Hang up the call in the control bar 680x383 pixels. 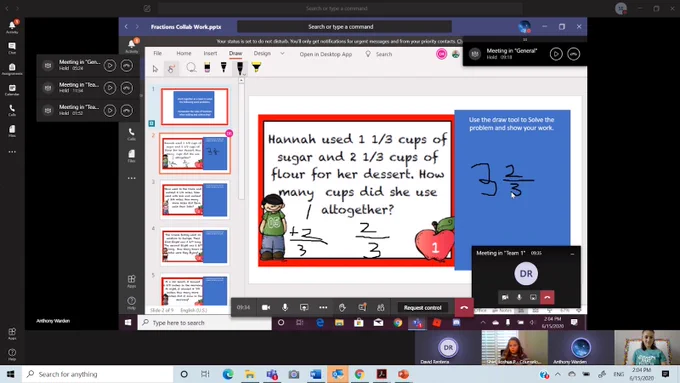tap(464, 308)
